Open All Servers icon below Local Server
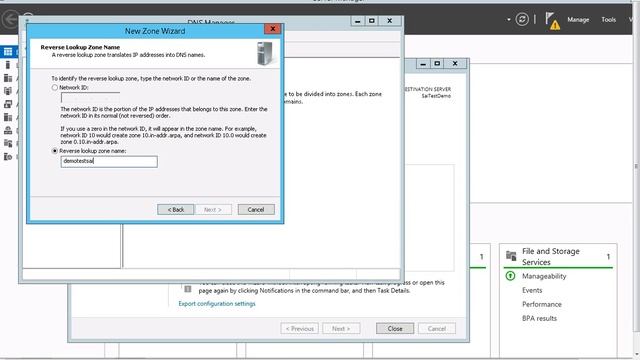Viewport: 640px width, 360px height. [x=8, y=78]
